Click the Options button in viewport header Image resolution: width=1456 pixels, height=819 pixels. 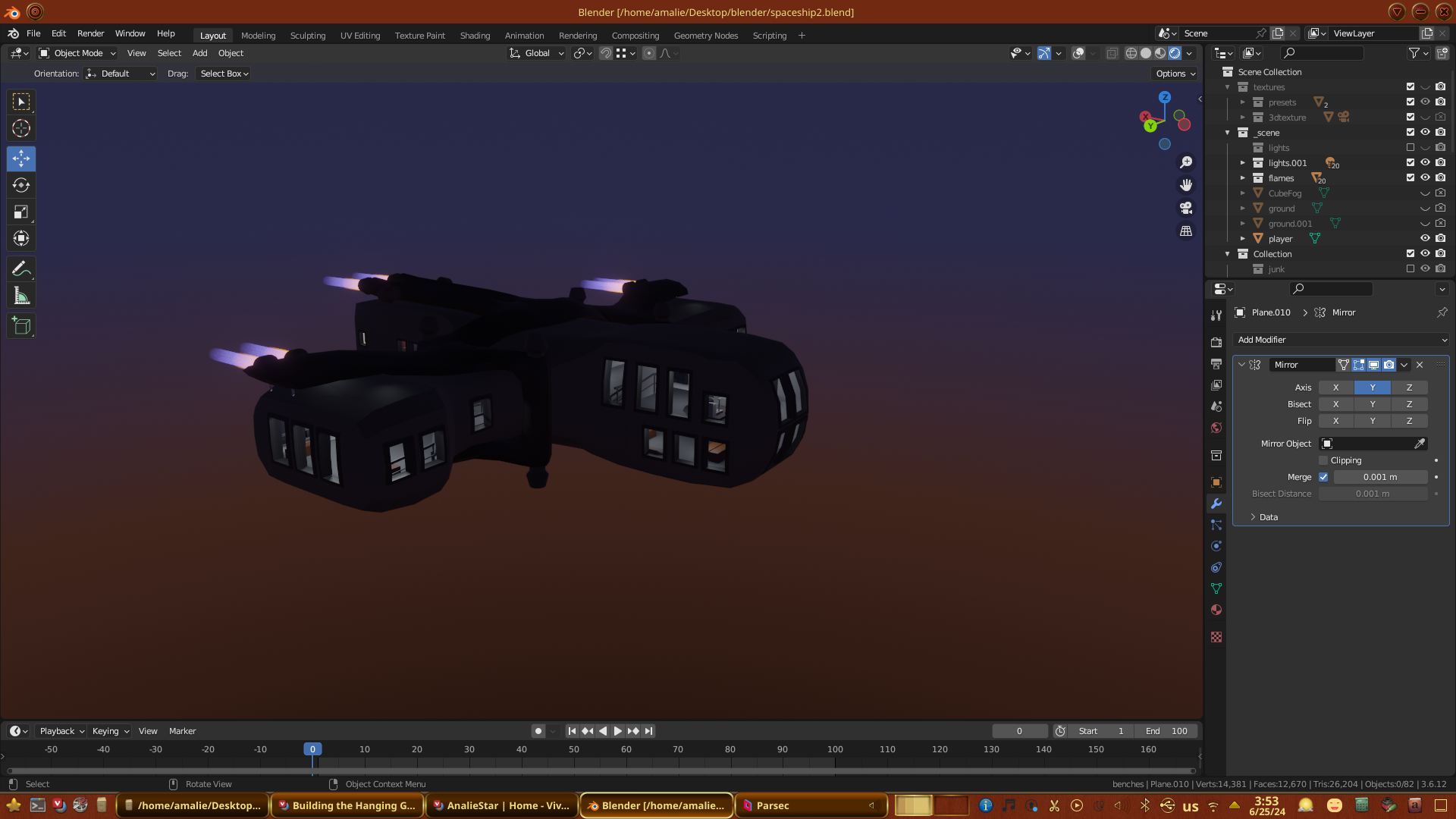pos(1175,74)
